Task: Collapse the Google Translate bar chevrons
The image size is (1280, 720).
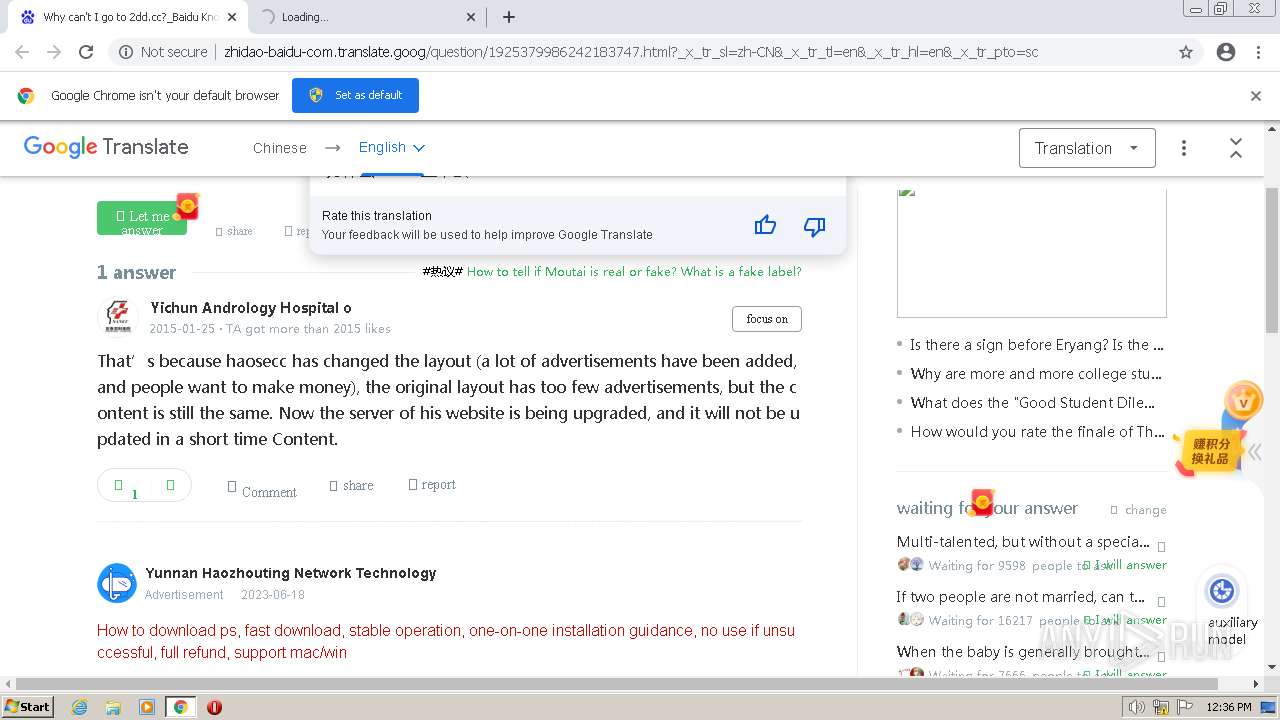Action: 1236,148
